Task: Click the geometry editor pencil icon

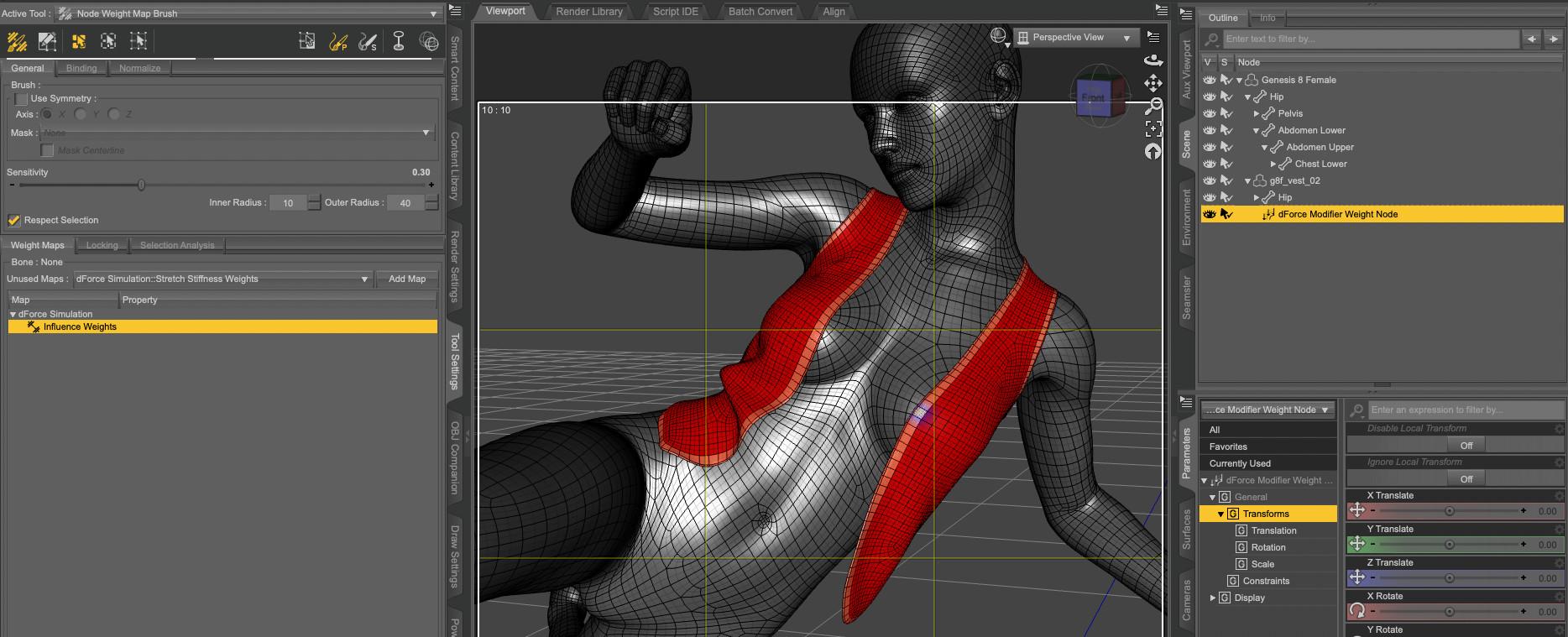Action: [x=47, y=41]
